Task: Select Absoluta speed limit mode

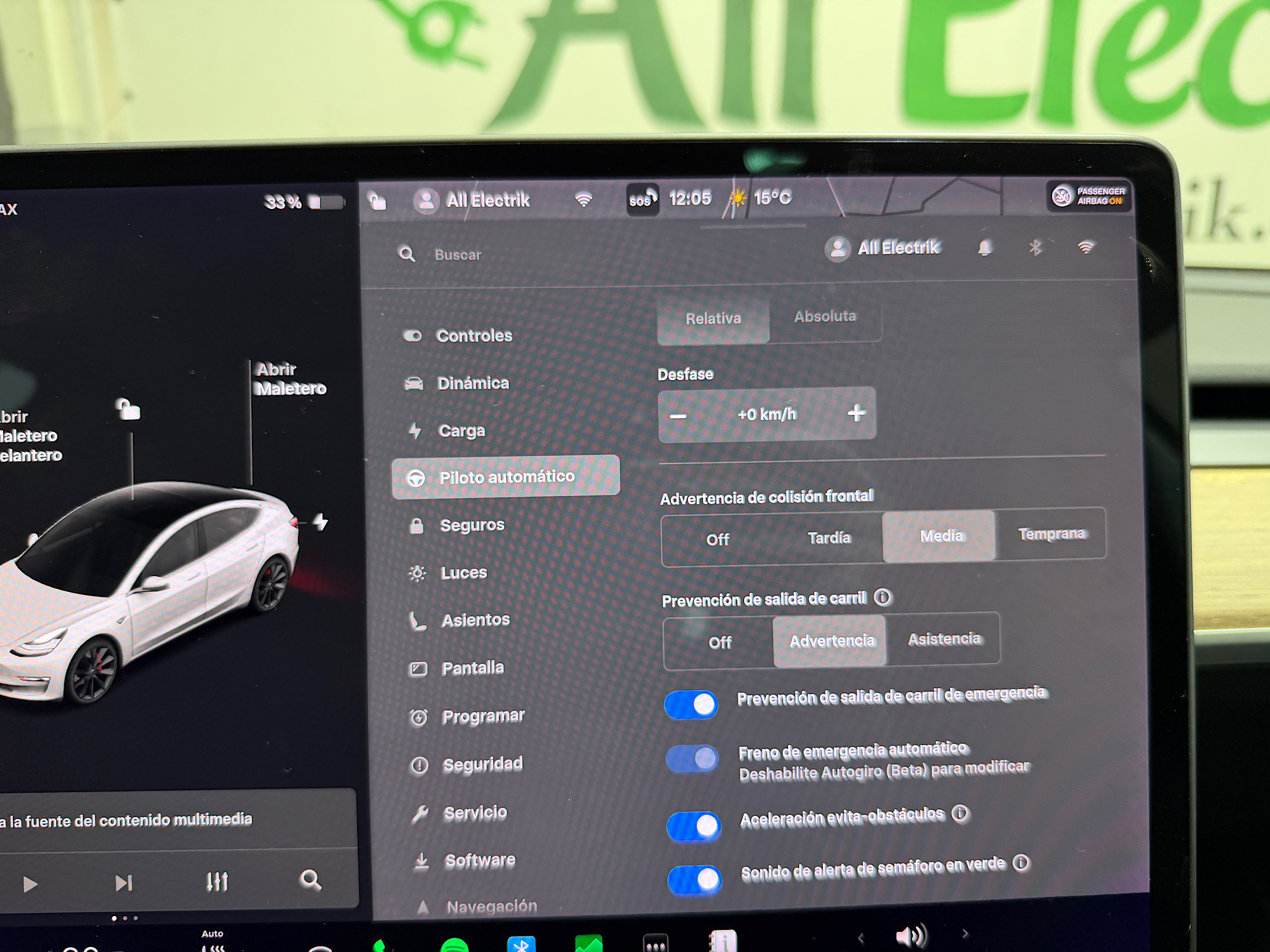Action: tap(825, 317)
